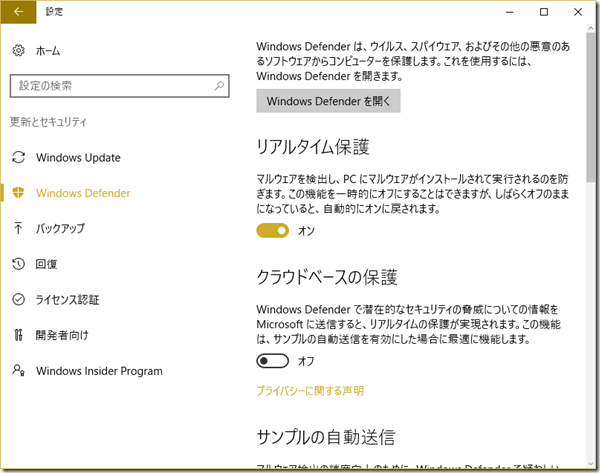The image size is (600, 473).
Task: Click the Windows Update sync icon
Action: (18, 157)
